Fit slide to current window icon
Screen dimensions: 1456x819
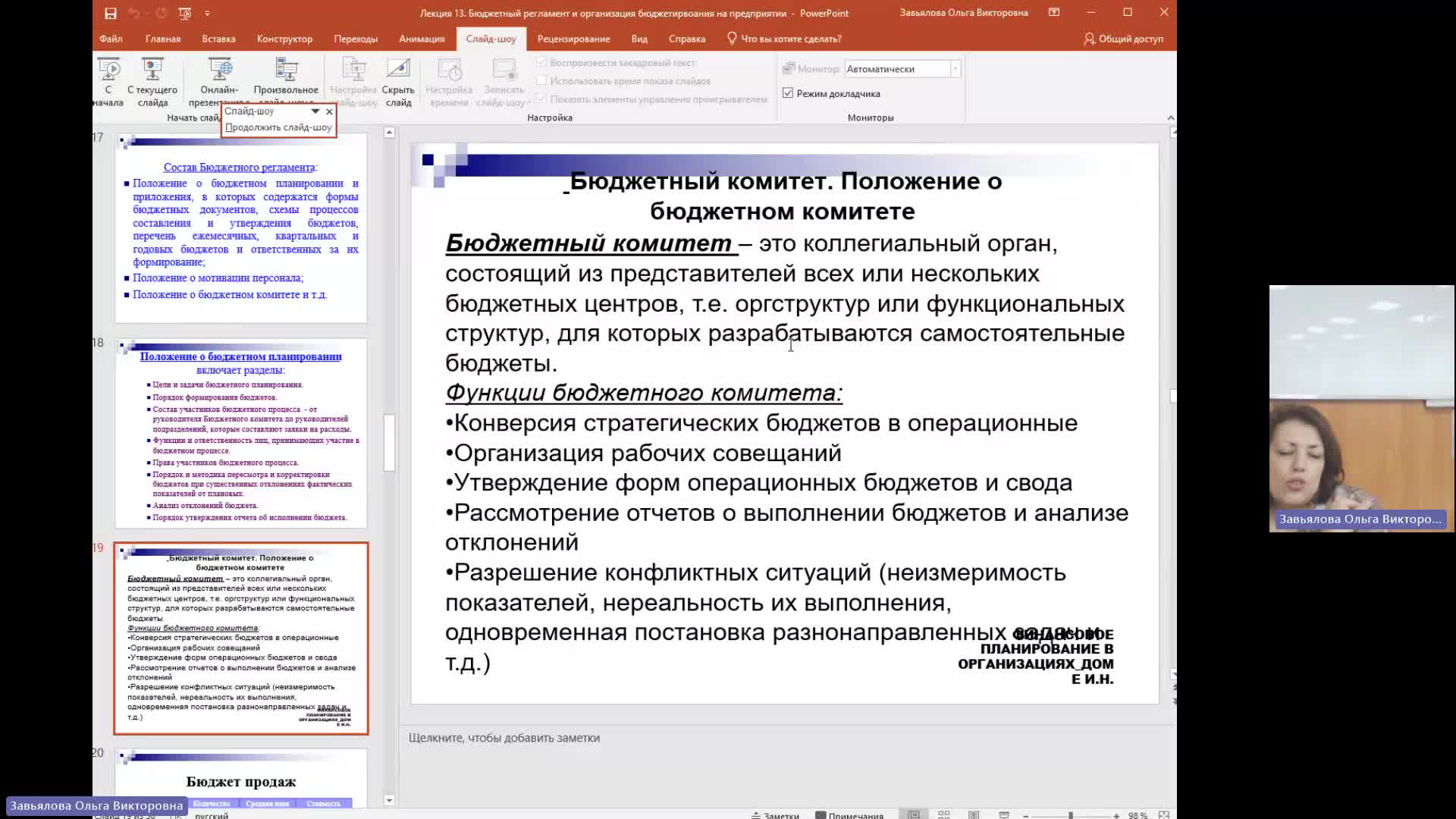click(x=1164, y=814)
